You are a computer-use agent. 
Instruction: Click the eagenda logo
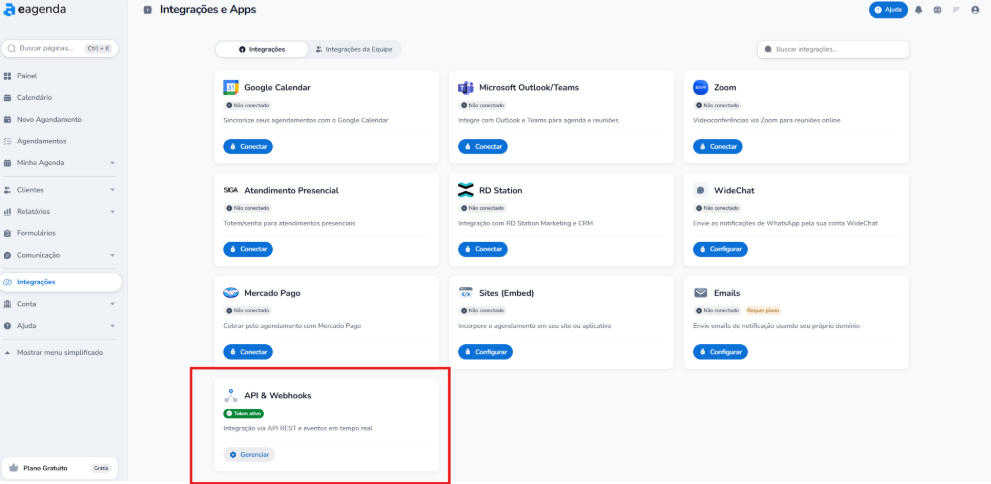point(35,9)
